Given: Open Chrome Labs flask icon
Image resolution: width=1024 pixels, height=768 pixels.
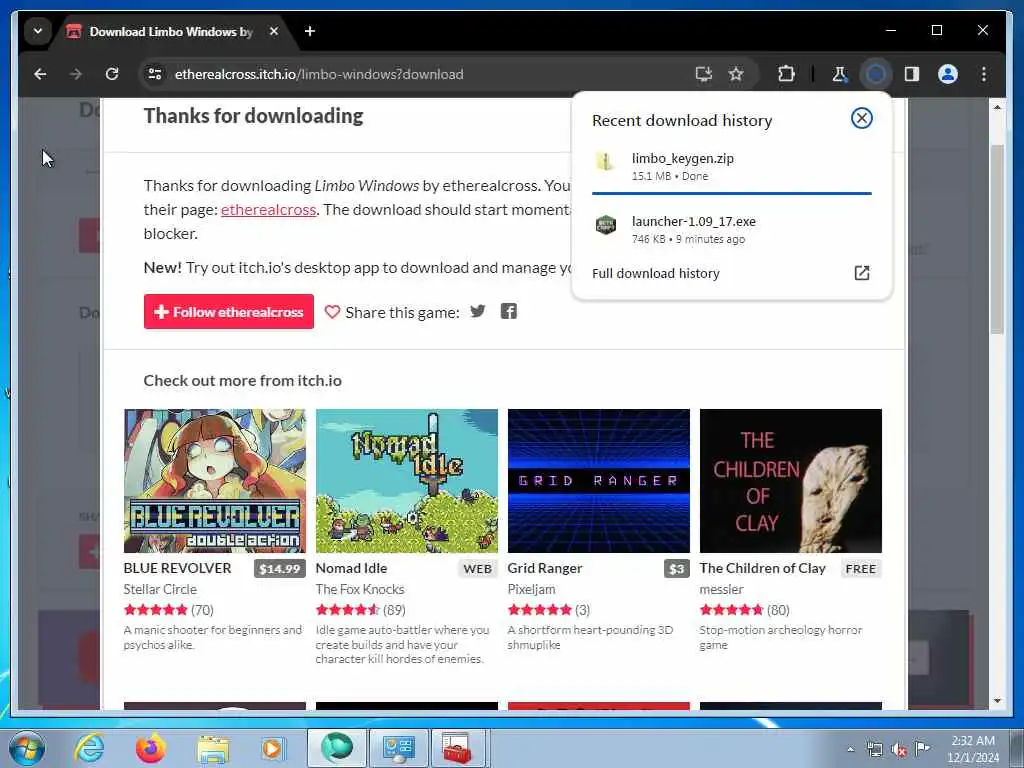Looking at the screenshot, I should pos(840,74).
